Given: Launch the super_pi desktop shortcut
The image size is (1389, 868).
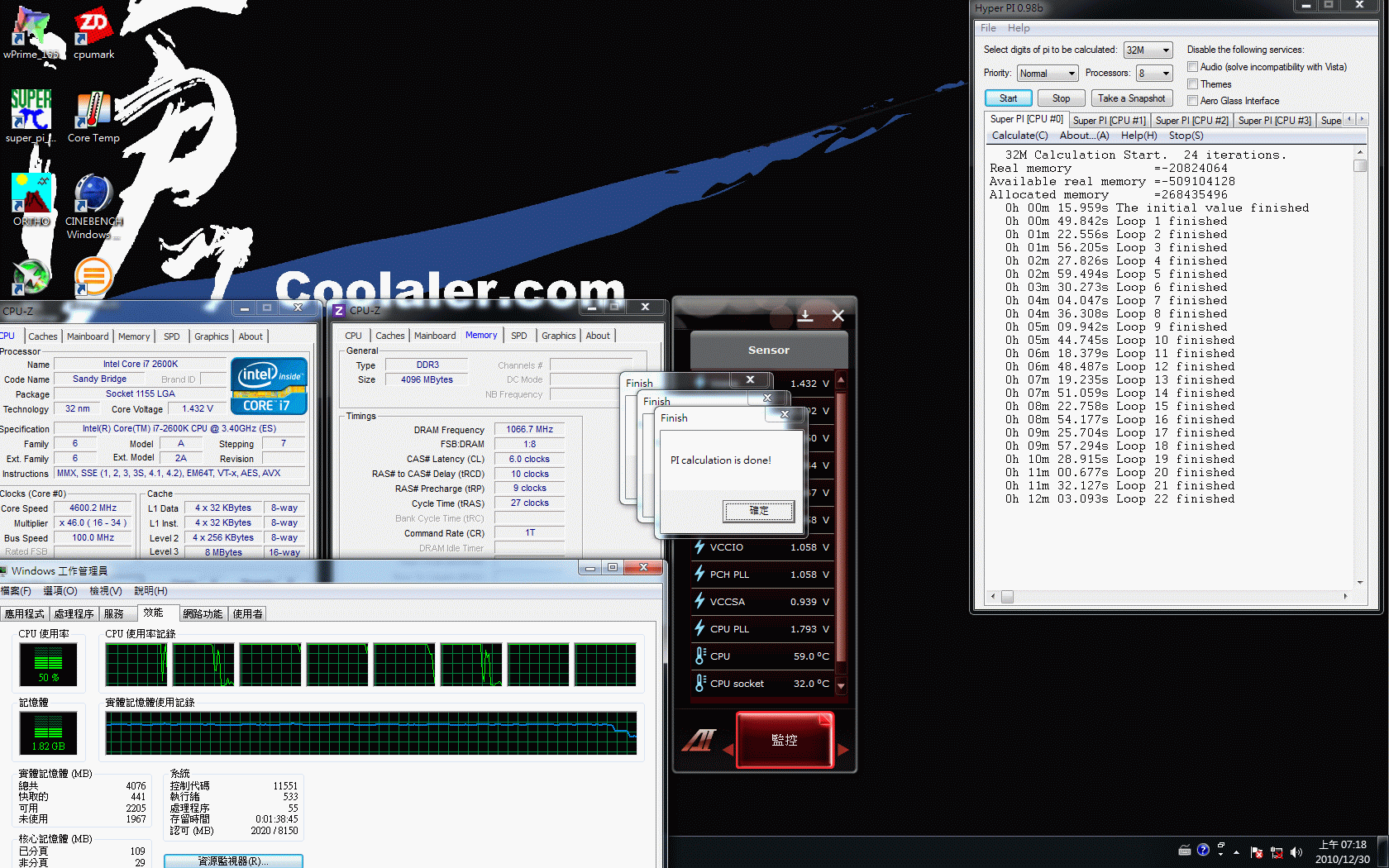Looking at the screenshot, I should click(x=31, y=116).
